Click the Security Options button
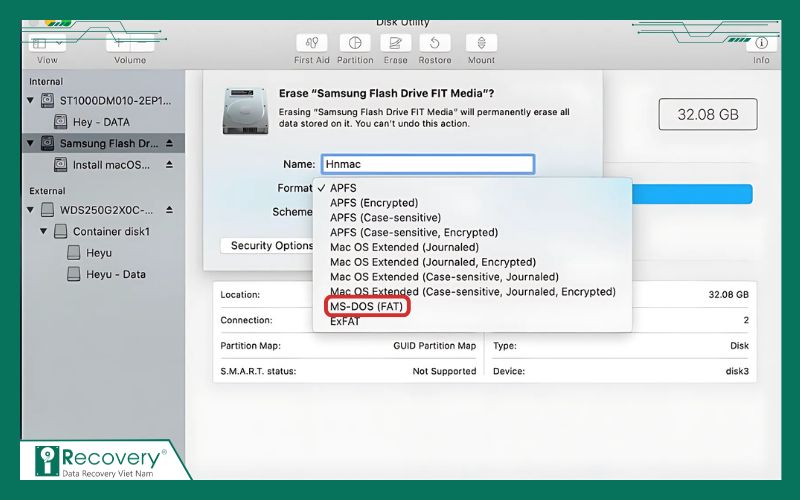Screen dimensions: 800x500 [271, 246]
